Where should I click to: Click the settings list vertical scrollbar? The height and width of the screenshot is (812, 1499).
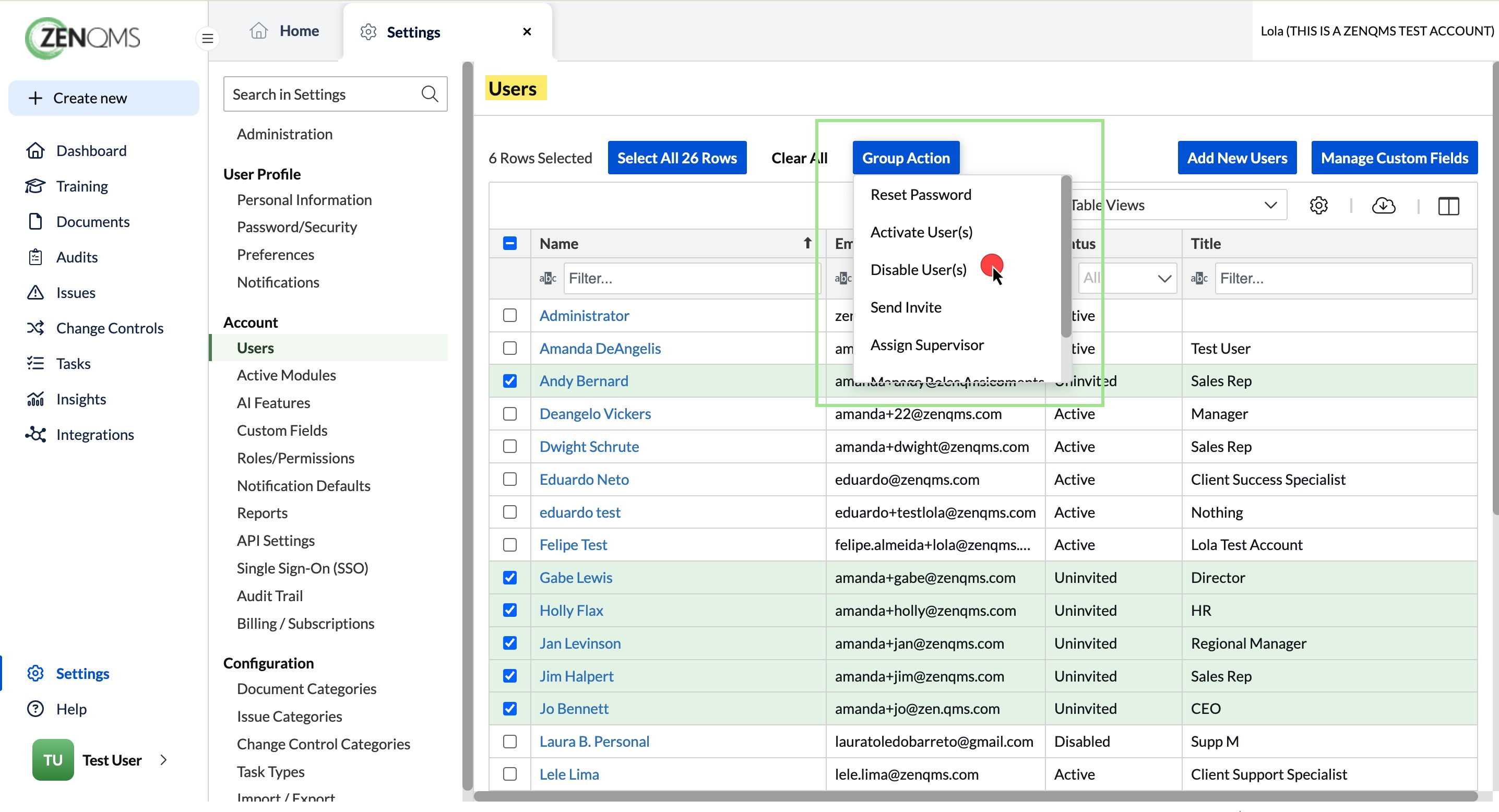467,426
